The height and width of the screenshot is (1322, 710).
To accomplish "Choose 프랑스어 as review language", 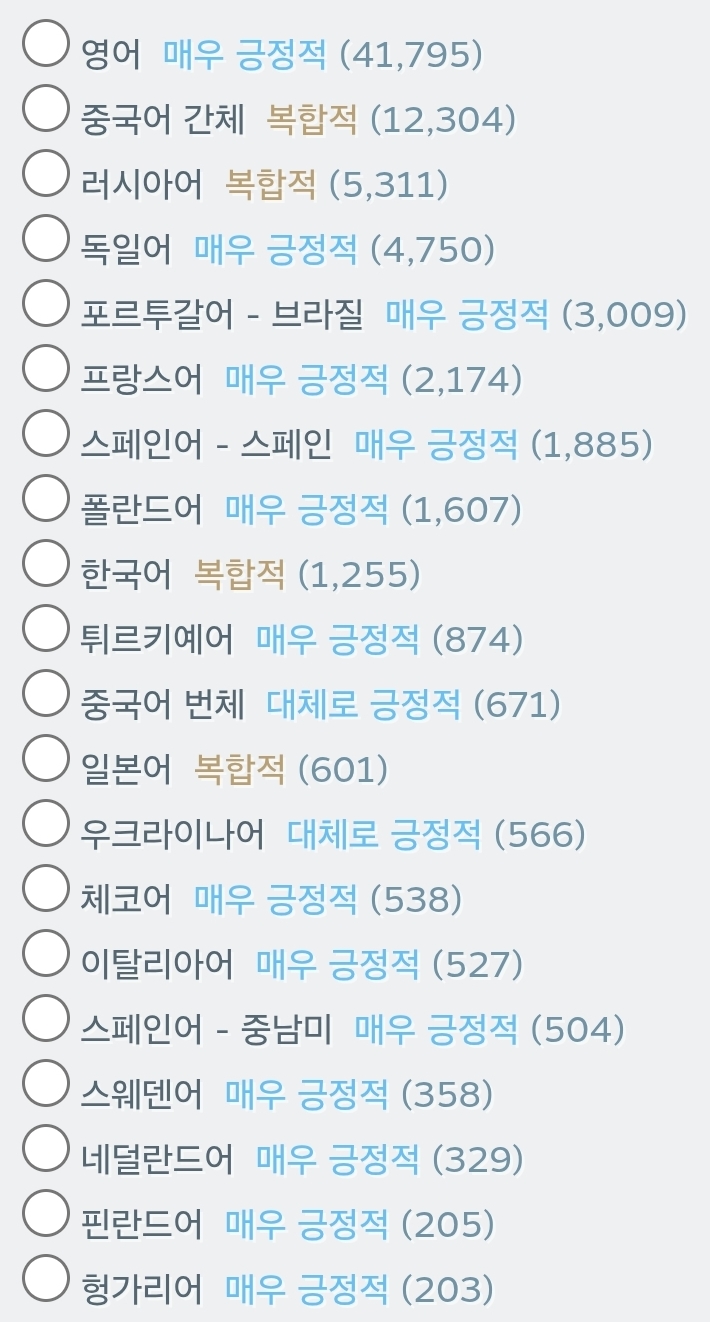I will (45, 368).
